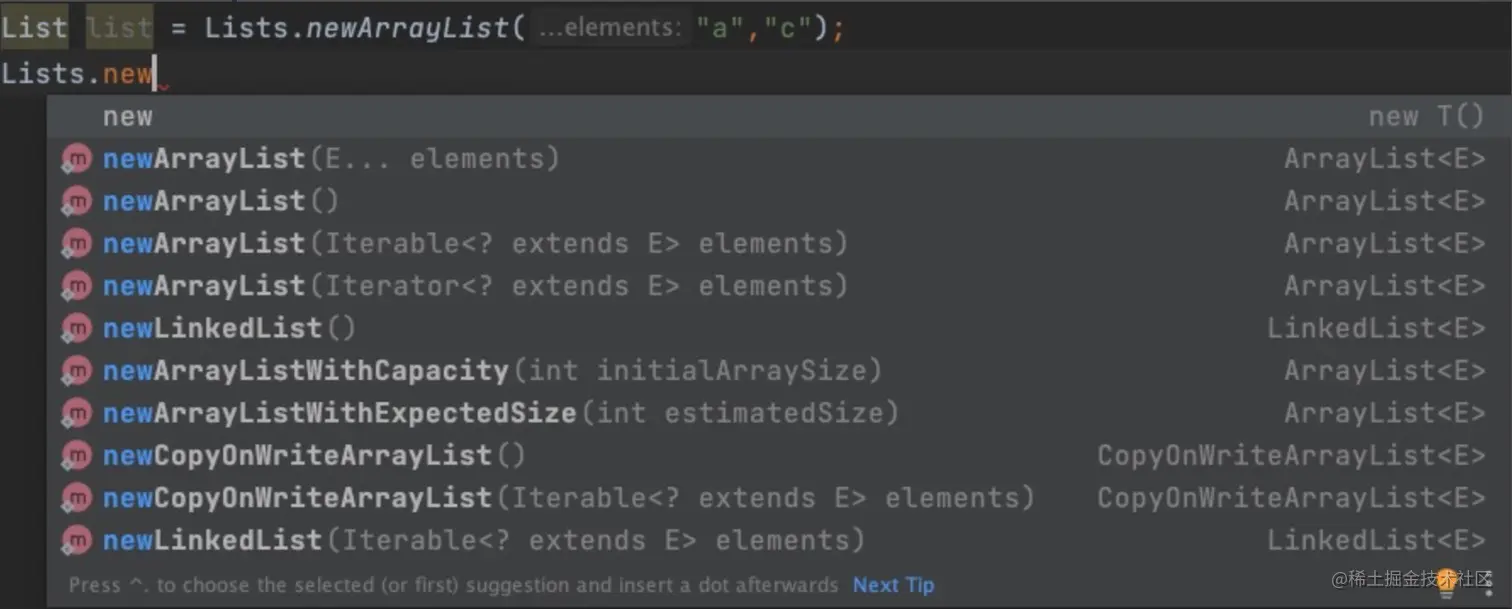Click method icon beside newArrayList(Iterable) entry
The image size is (1512, 609).
(76, 244)
